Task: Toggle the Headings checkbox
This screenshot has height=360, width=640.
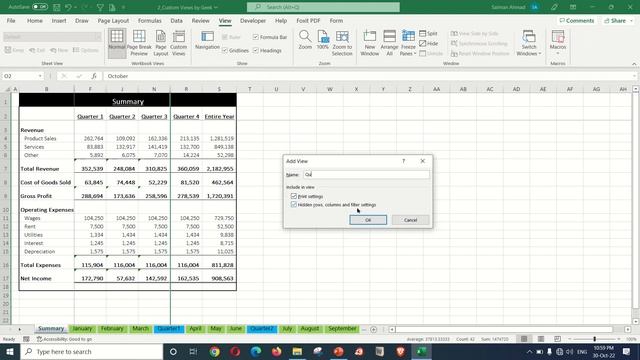Action: pyautogui.click(x=256, y=50)
